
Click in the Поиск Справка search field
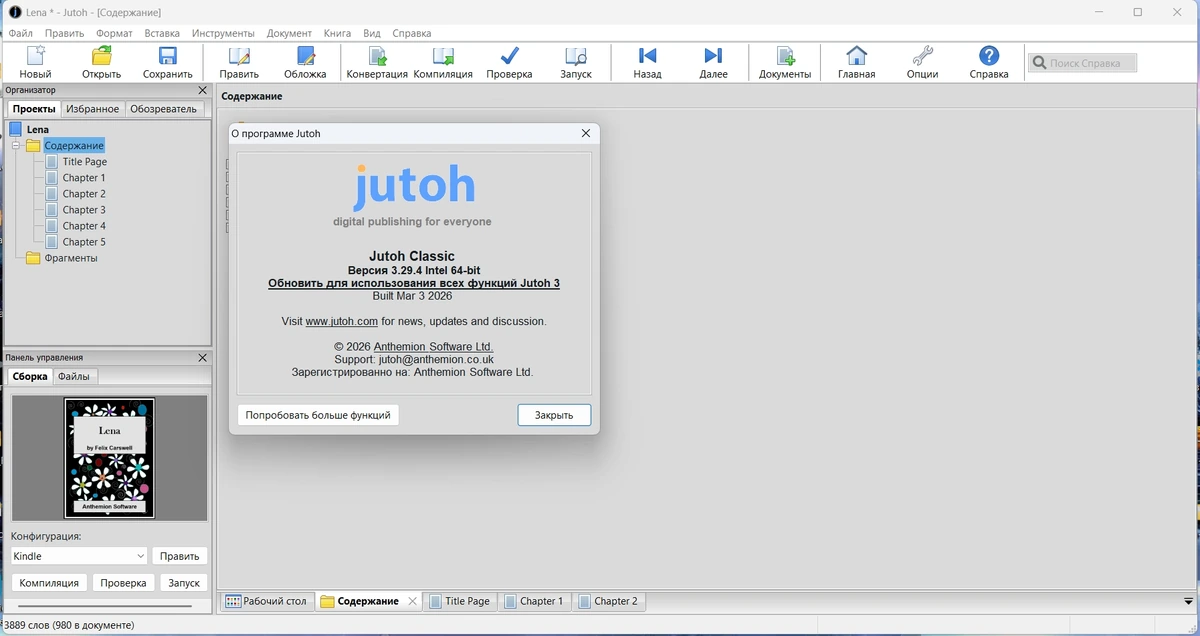coord(1083,63)
